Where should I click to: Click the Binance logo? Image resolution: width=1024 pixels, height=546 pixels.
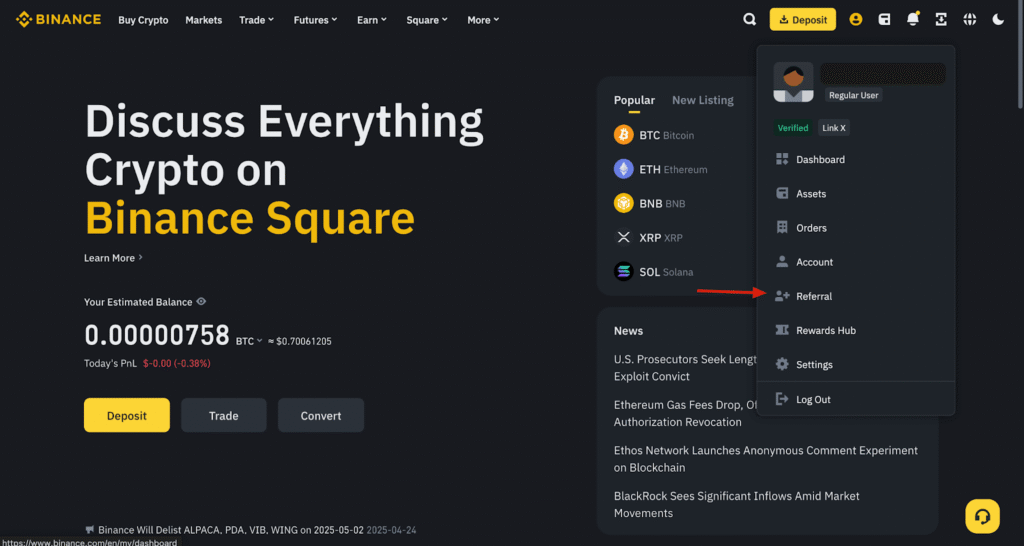click(58, 19)
